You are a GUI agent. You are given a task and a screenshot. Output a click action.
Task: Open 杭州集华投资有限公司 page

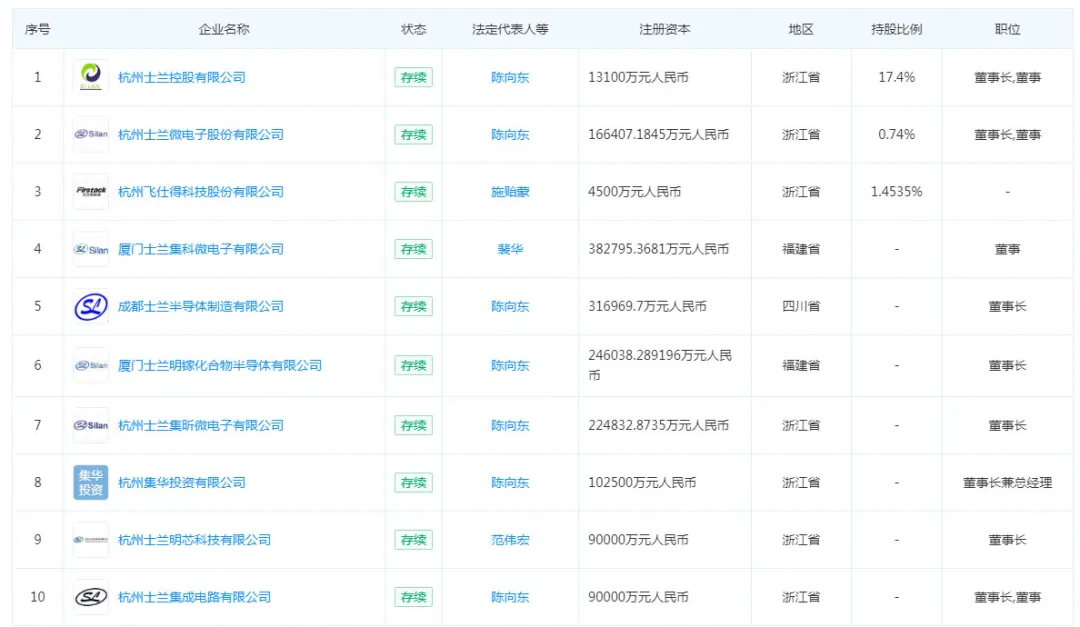[182, 482]
